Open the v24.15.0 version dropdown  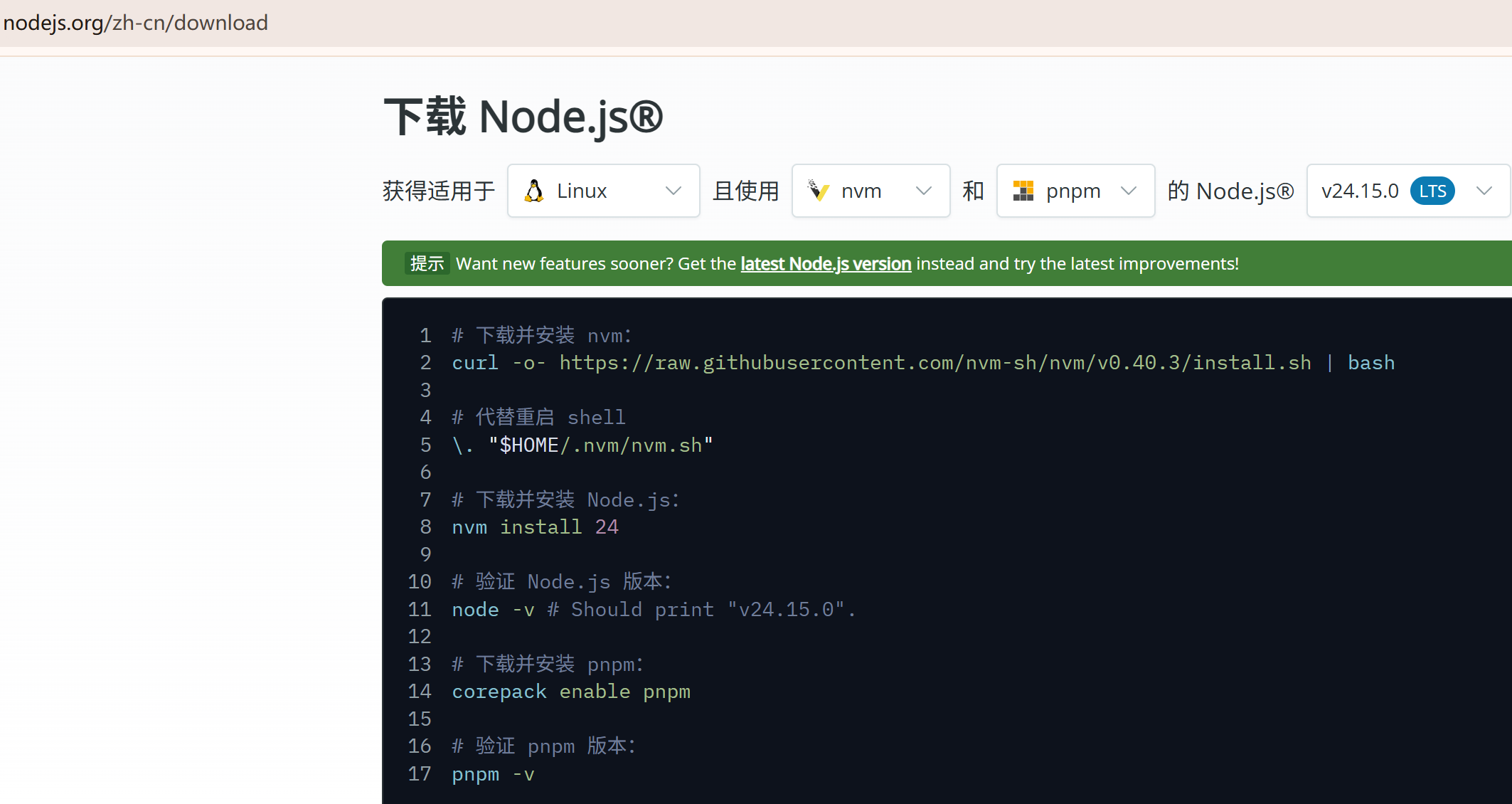tap(1409, 191)
